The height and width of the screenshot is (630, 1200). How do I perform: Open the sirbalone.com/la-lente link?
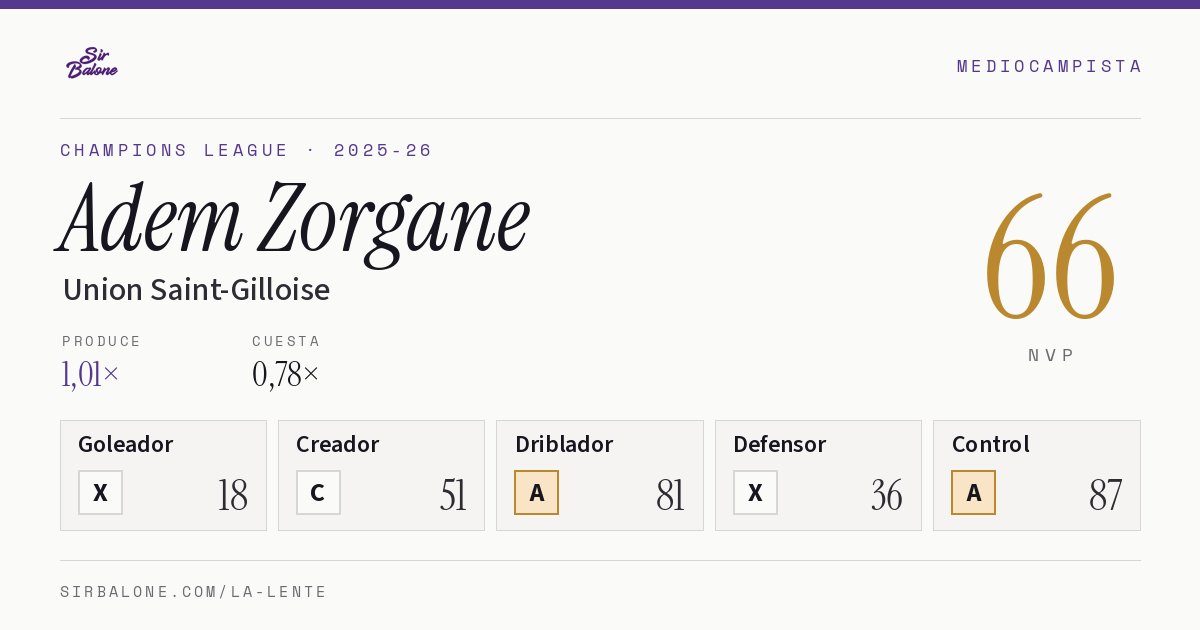(x=194, y=592)
